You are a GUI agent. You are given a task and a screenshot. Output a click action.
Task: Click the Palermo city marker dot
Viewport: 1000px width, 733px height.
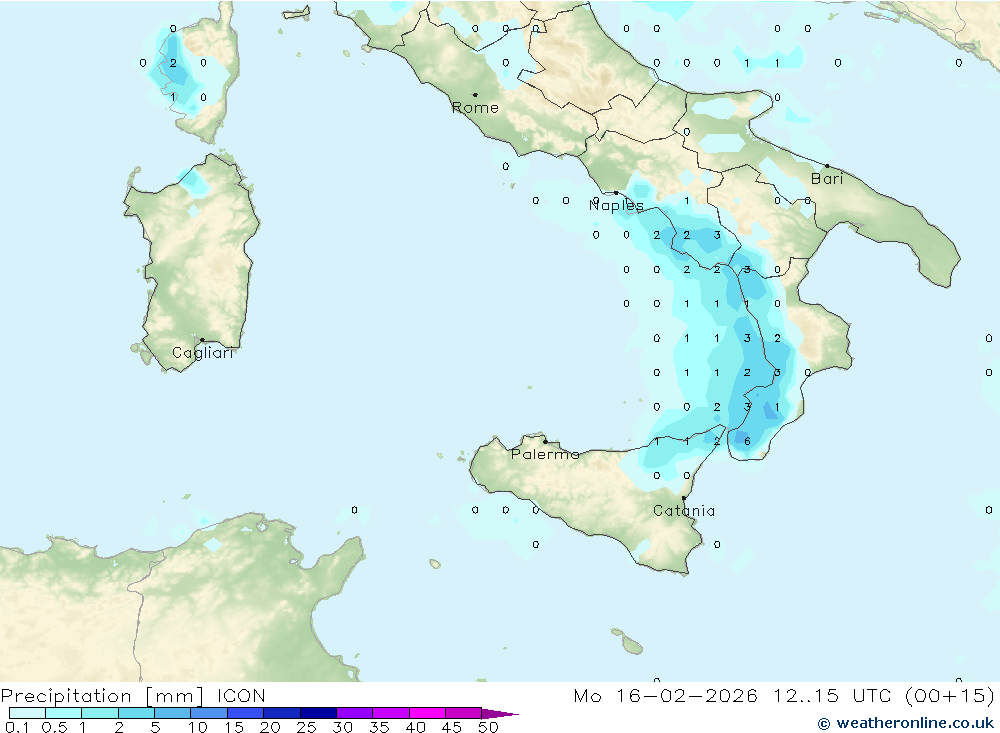tap(545, 441)
